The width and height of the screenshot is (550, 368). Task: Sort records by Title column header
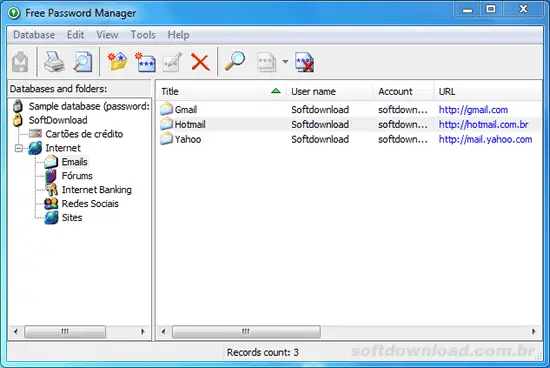221,92
